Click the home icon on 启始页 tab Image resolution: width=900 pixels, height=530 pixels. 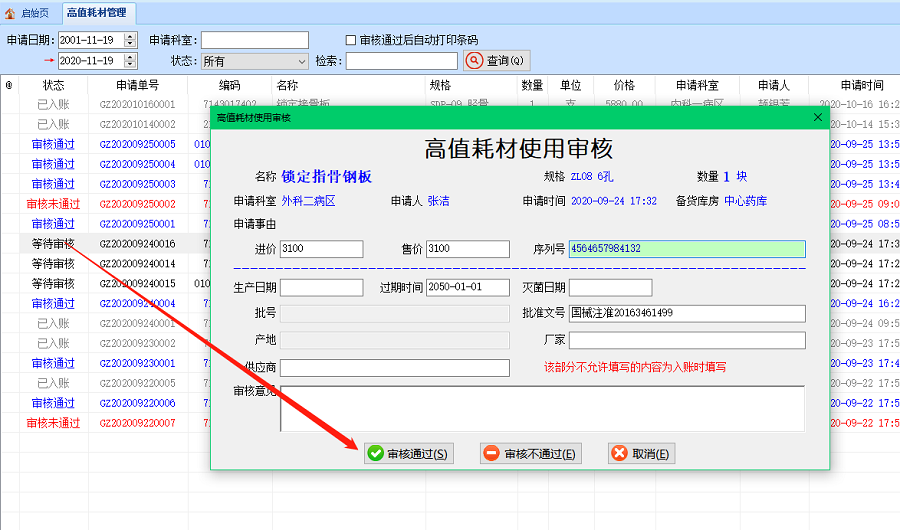(11, 13)
